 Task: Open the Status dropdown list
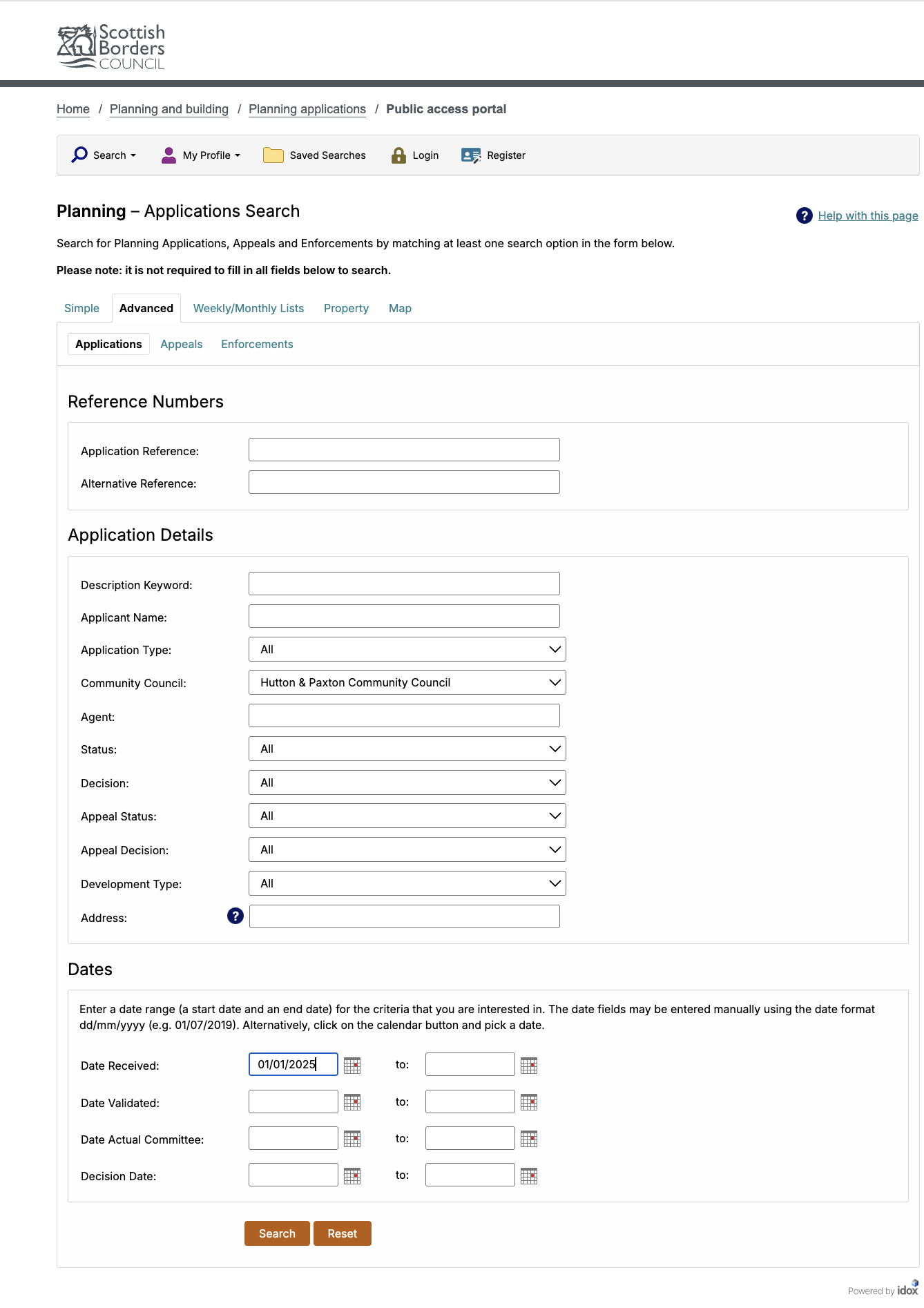[x=407, y=749]
